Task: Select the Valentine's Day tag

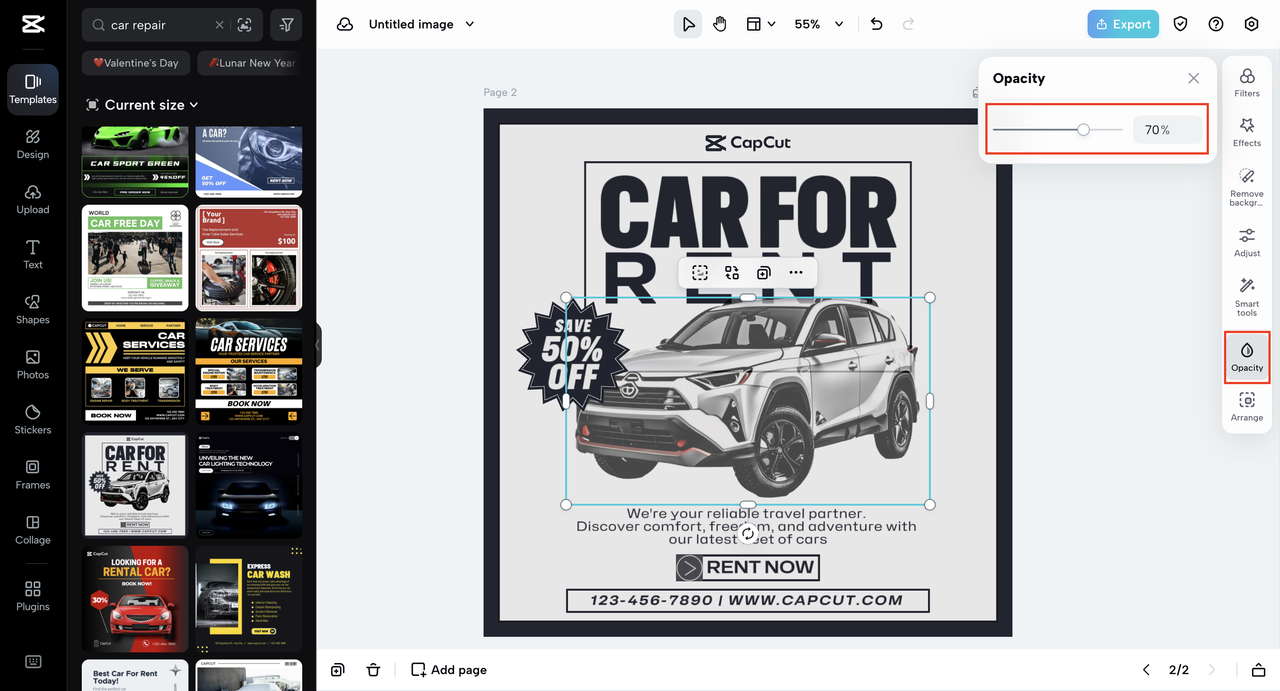Action: pos(135,63)
